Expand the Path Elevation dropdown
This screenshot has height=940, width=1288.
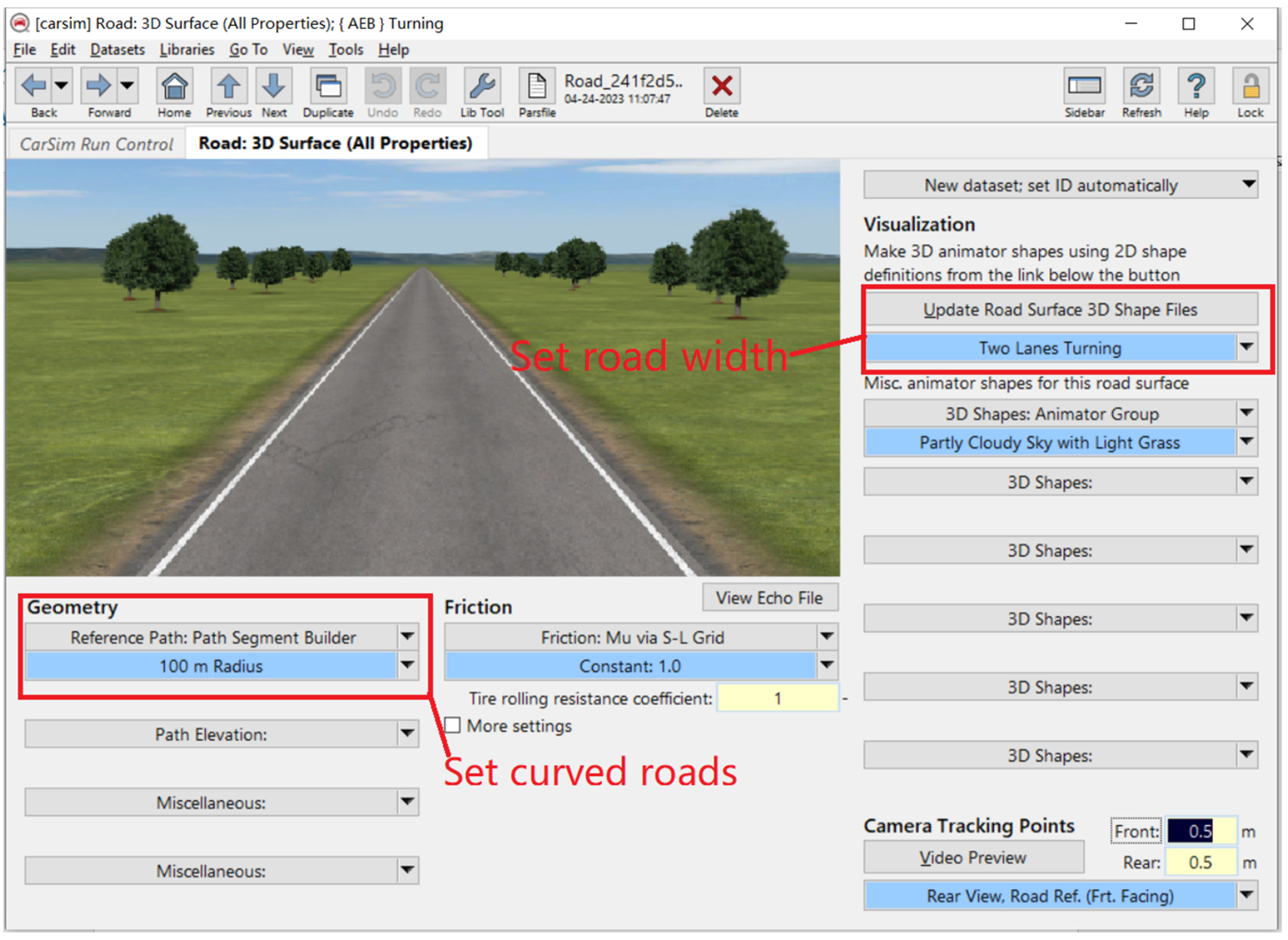coord(408,733)
